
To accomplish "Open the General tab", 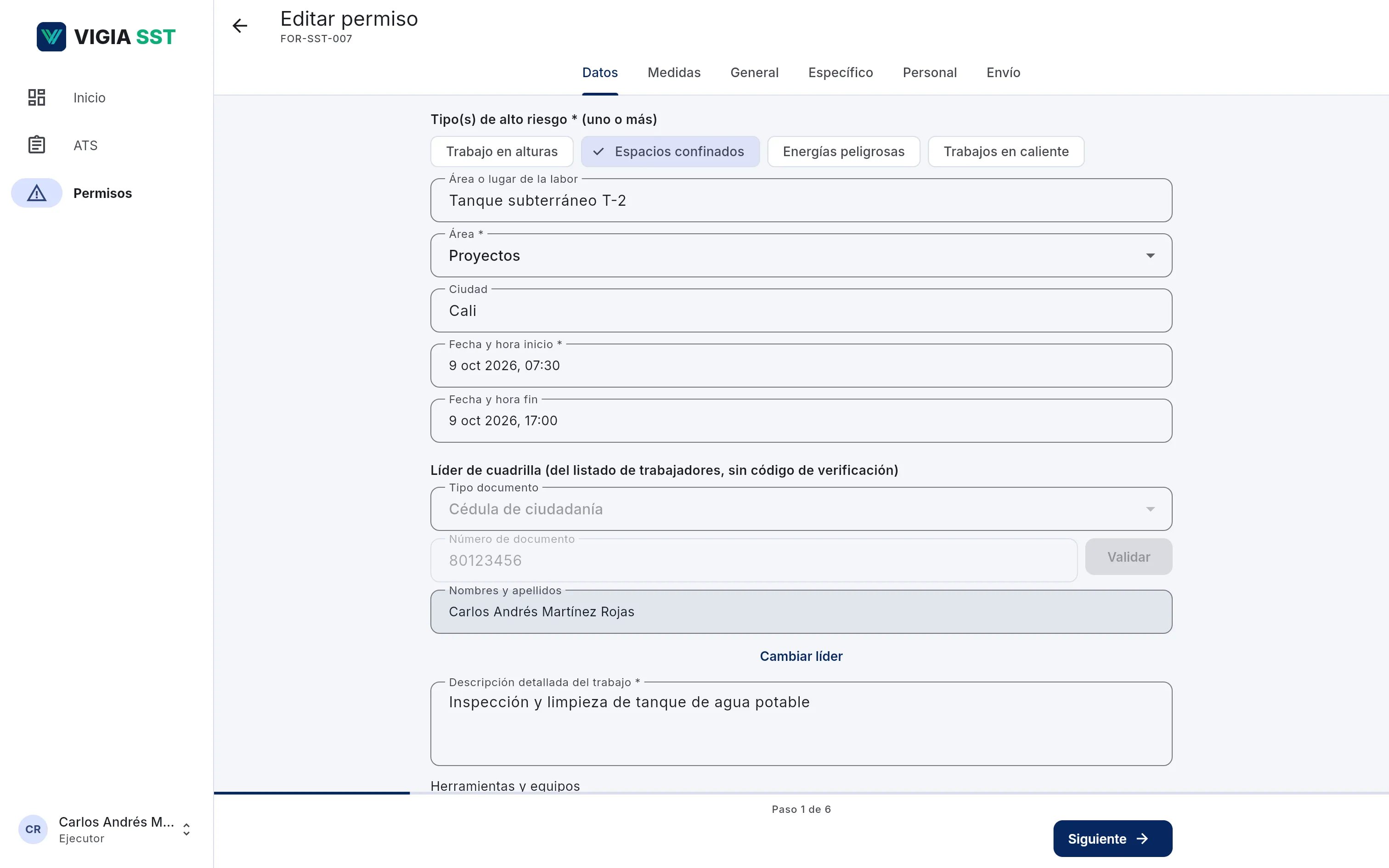I will pyautogui.click(x=754, y=73).
